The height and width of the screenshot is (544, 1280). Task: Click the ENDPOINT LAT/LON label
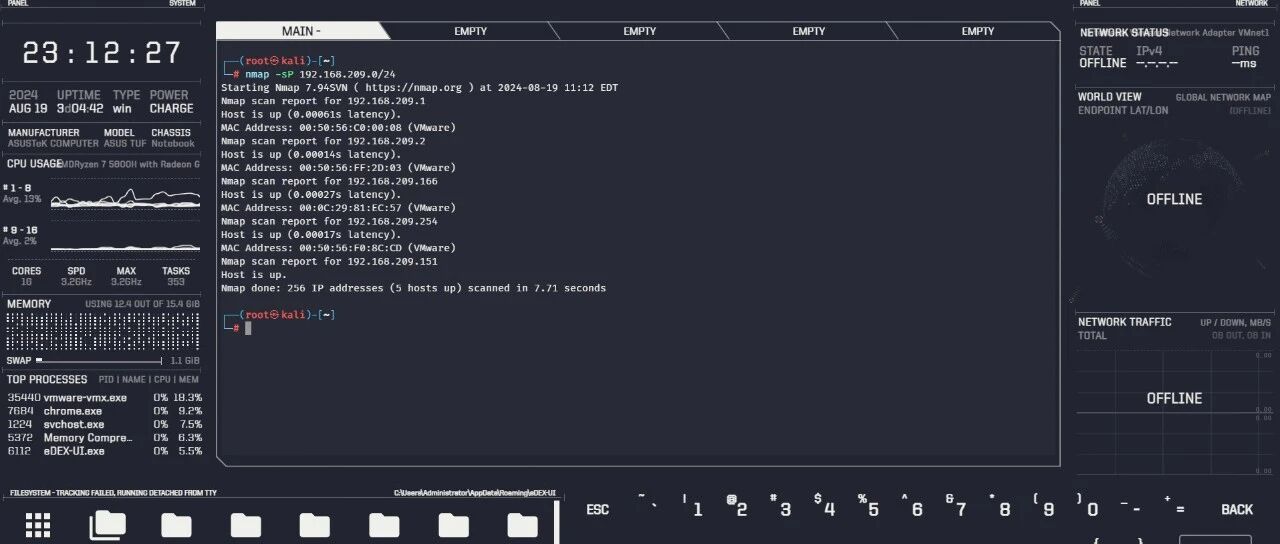[1123, 110]
